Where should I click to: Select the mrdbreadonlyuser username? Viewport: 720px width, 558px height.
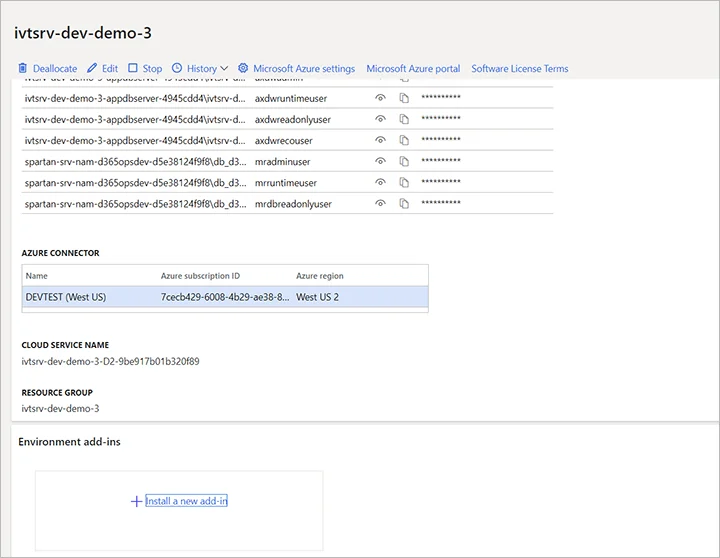click(x=293, y=204)
